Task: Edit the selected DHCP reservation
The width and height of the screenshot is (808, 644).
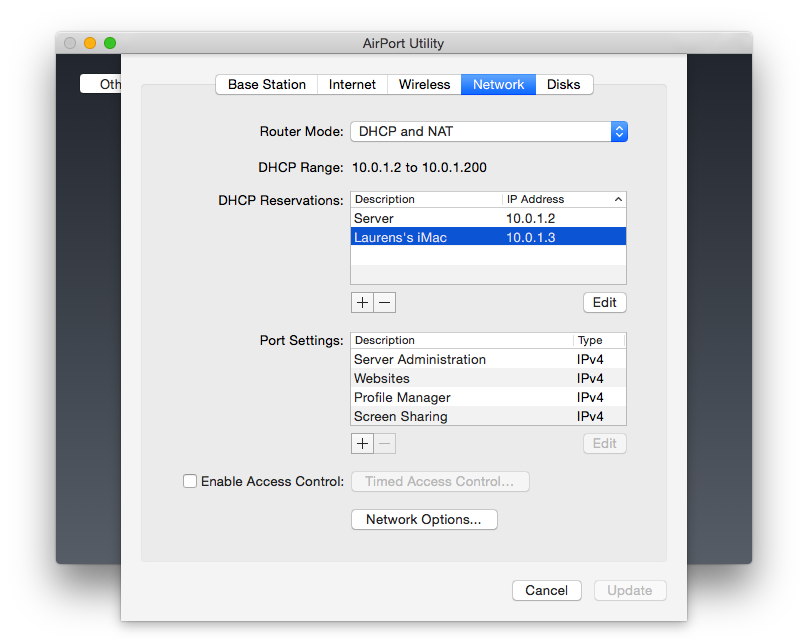Action: coord(604,302)
